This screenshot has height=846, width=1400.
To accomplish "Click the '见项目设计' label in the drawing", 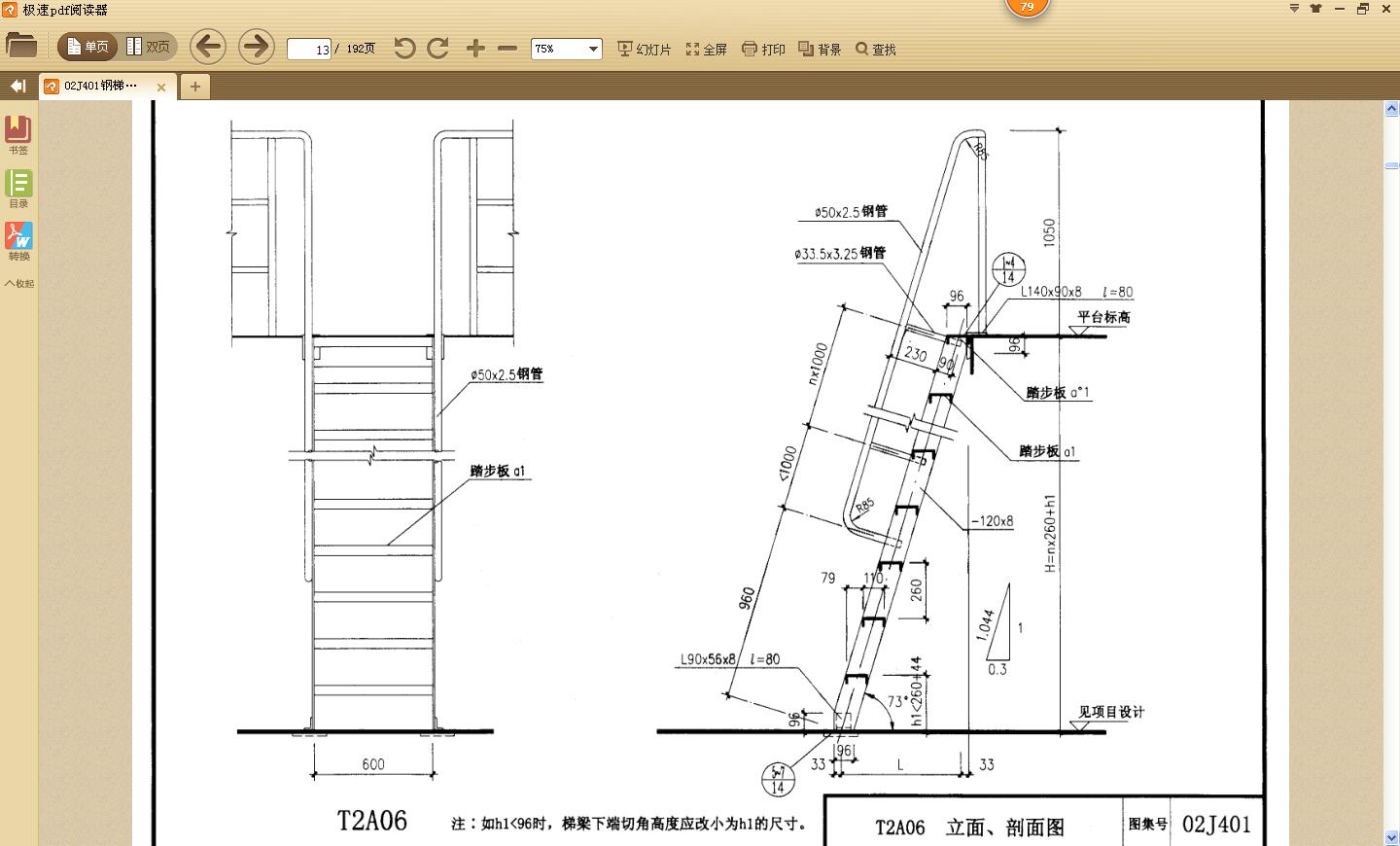I will 1111,712.
